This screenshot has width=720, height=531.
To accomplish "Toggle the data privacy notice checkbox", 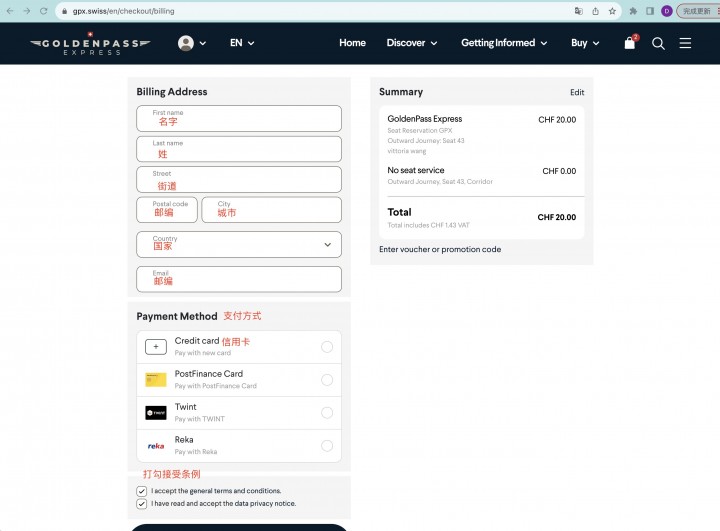I will pos(142,504).
